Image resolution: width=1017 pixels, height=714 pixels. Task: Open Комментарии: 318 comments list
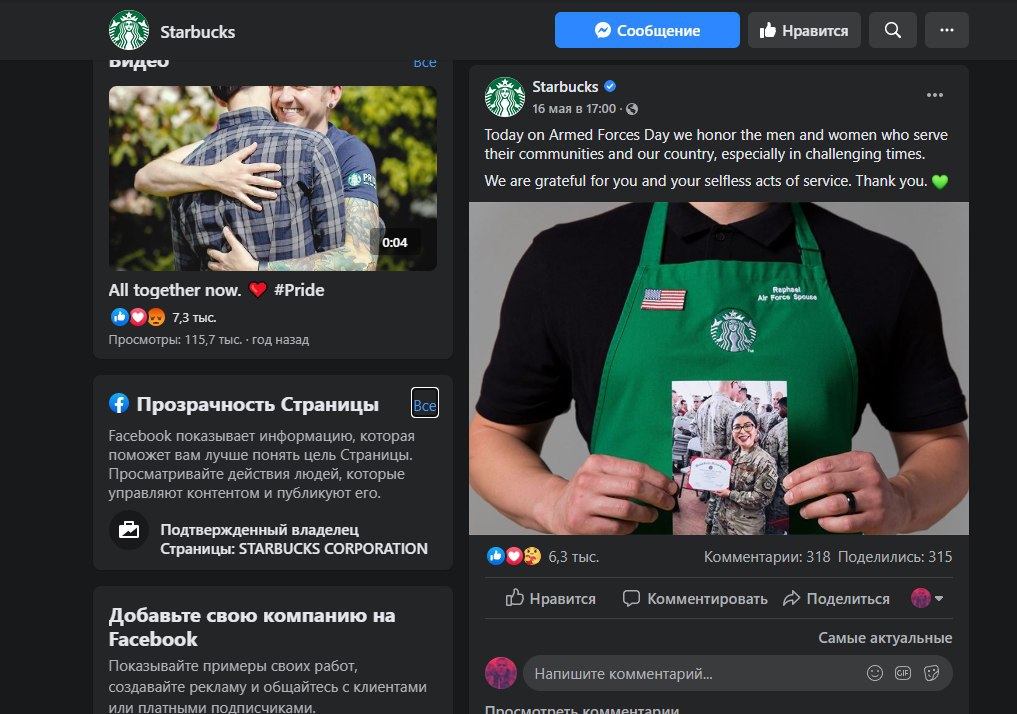(767, 556)
